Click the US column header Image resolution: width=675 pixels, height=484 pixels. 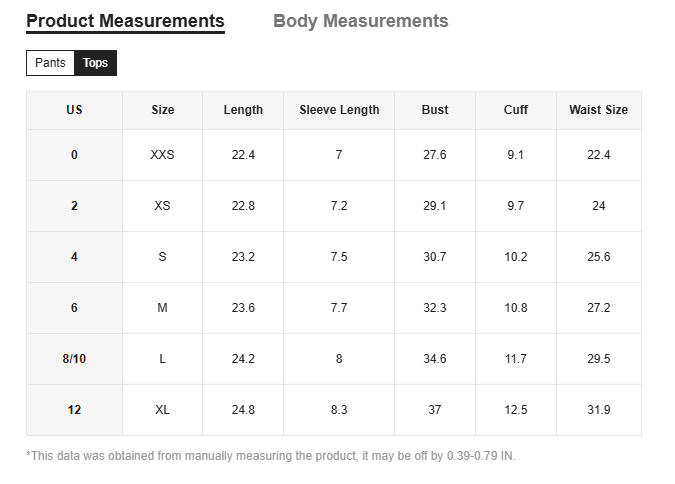point(74,110)
